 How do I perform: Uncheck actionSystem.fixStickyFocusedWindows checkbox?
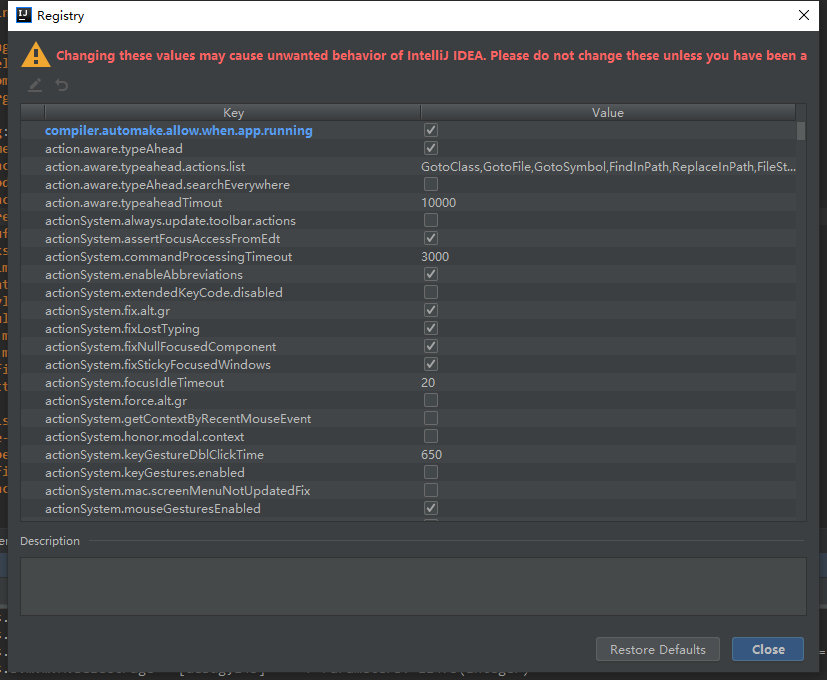click(431, 364)
